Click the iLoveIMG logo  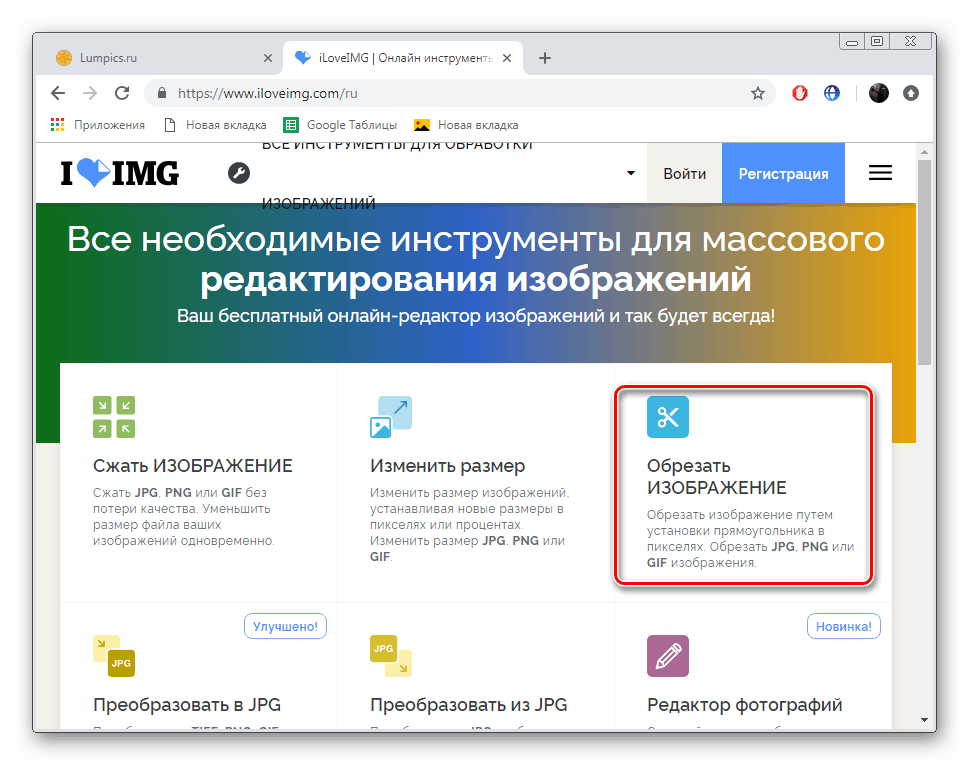point(120,173)
